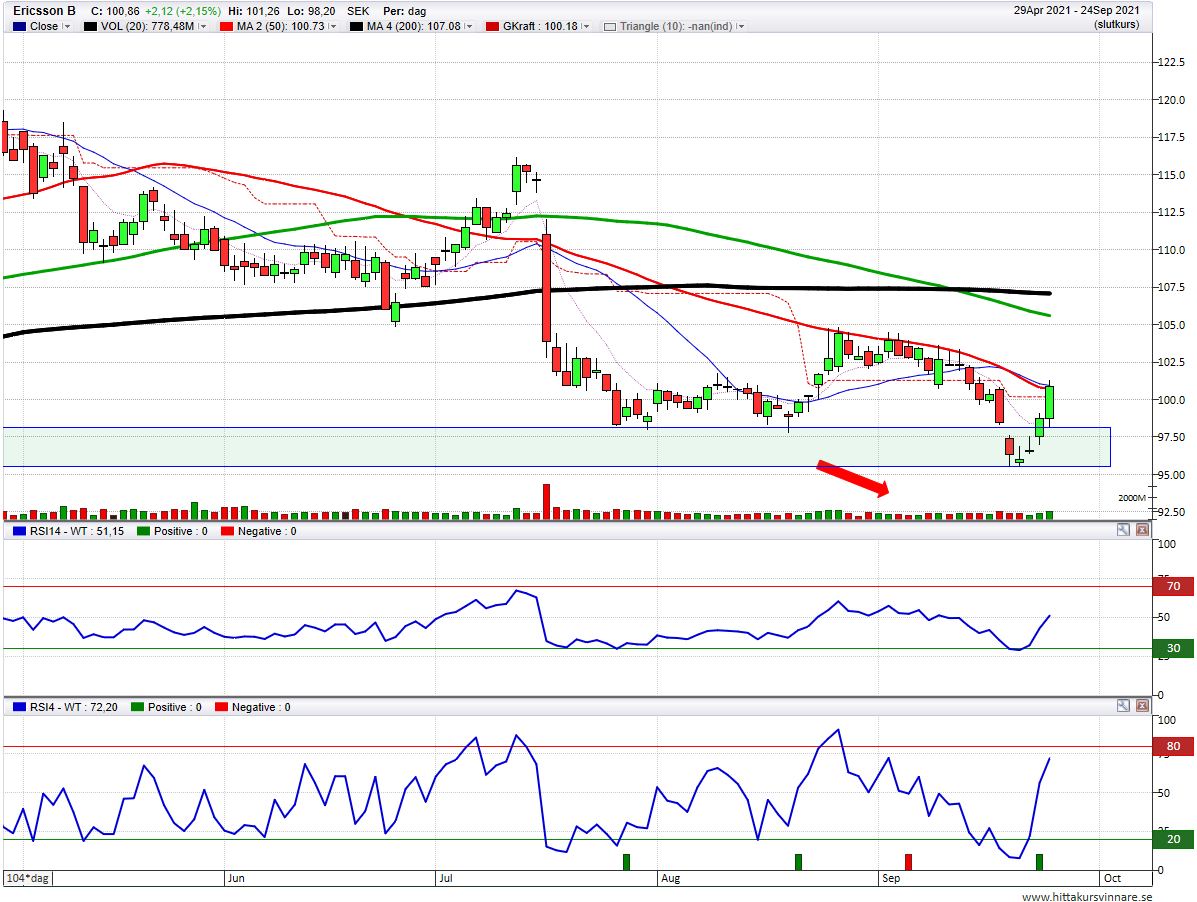Image resolution: width=1197 pixels, height=902 pixels.
Task: Open the www.hittakursvinnare.se link
Action: pyautogui.click(x=1087, y=897)
